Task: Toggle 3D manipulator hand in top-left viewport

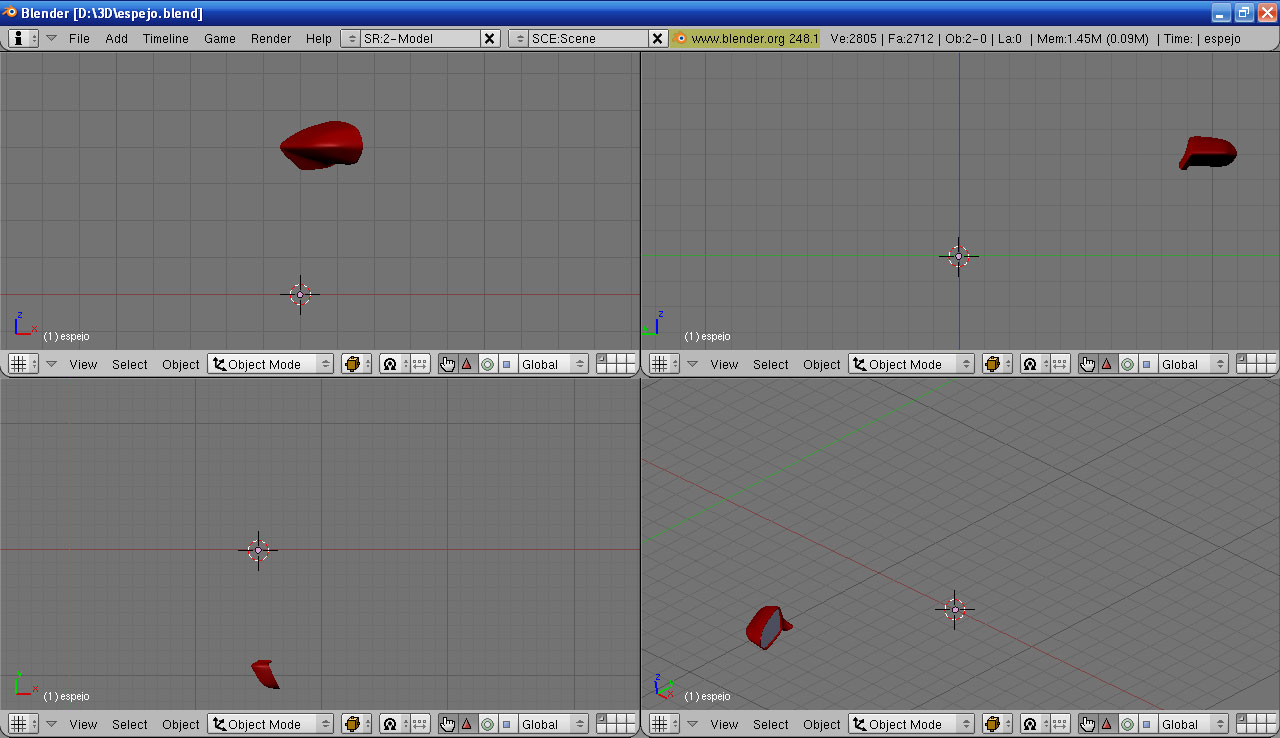Action: [x=447, y=364]
